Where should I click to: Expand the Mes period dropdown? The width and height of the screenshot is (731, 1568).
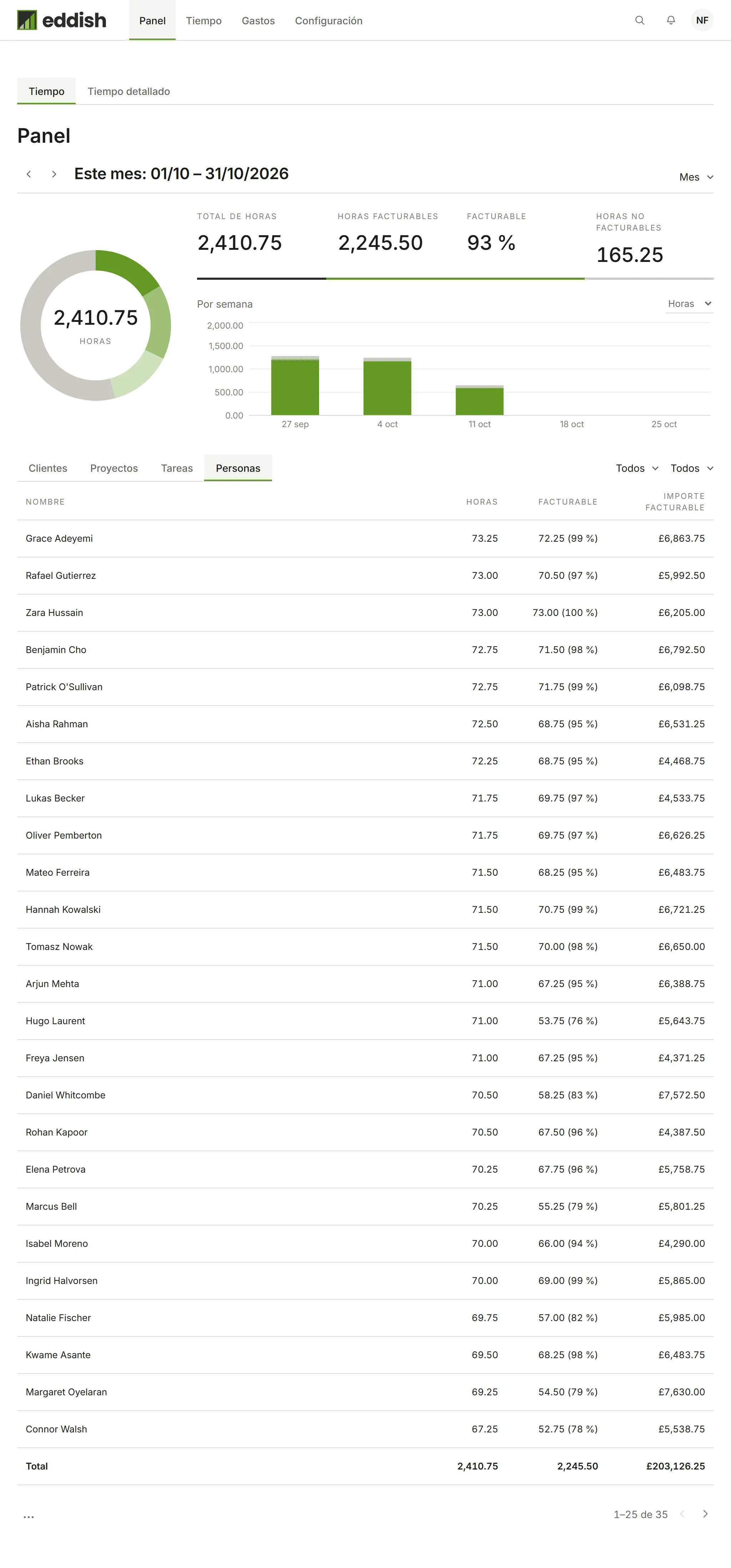pyautogui.click(x=696, y=177)
